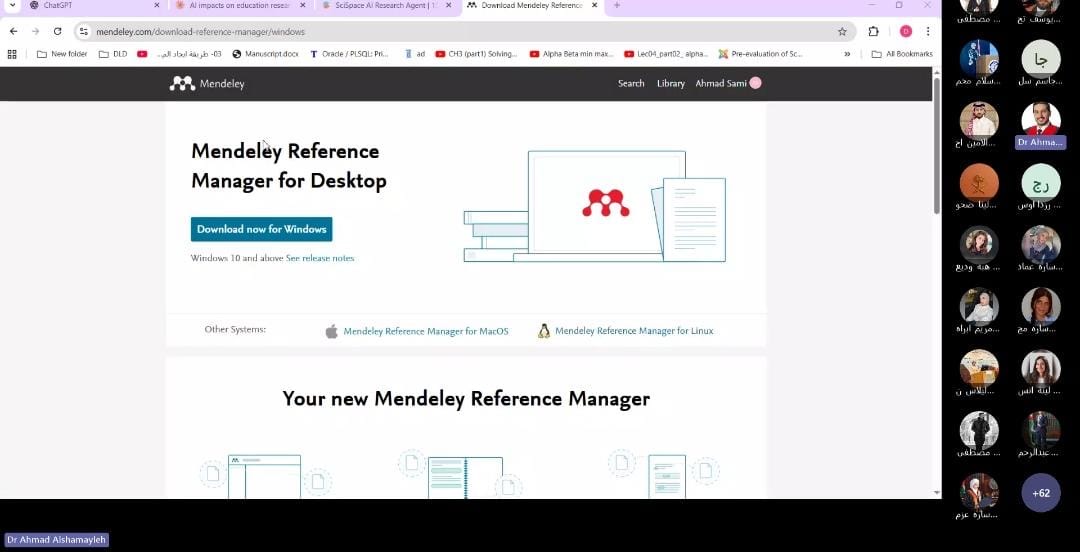
Task: Open the Mendeley Reference Manager for MacOS link
Action: pyautogui.click(x=425, y=331)
